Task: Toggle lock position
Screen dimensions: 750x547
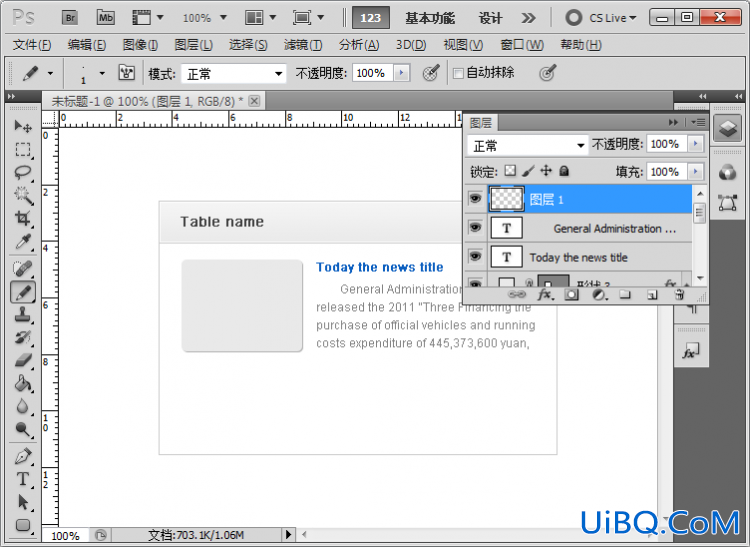Action: (x=546, y=171)
